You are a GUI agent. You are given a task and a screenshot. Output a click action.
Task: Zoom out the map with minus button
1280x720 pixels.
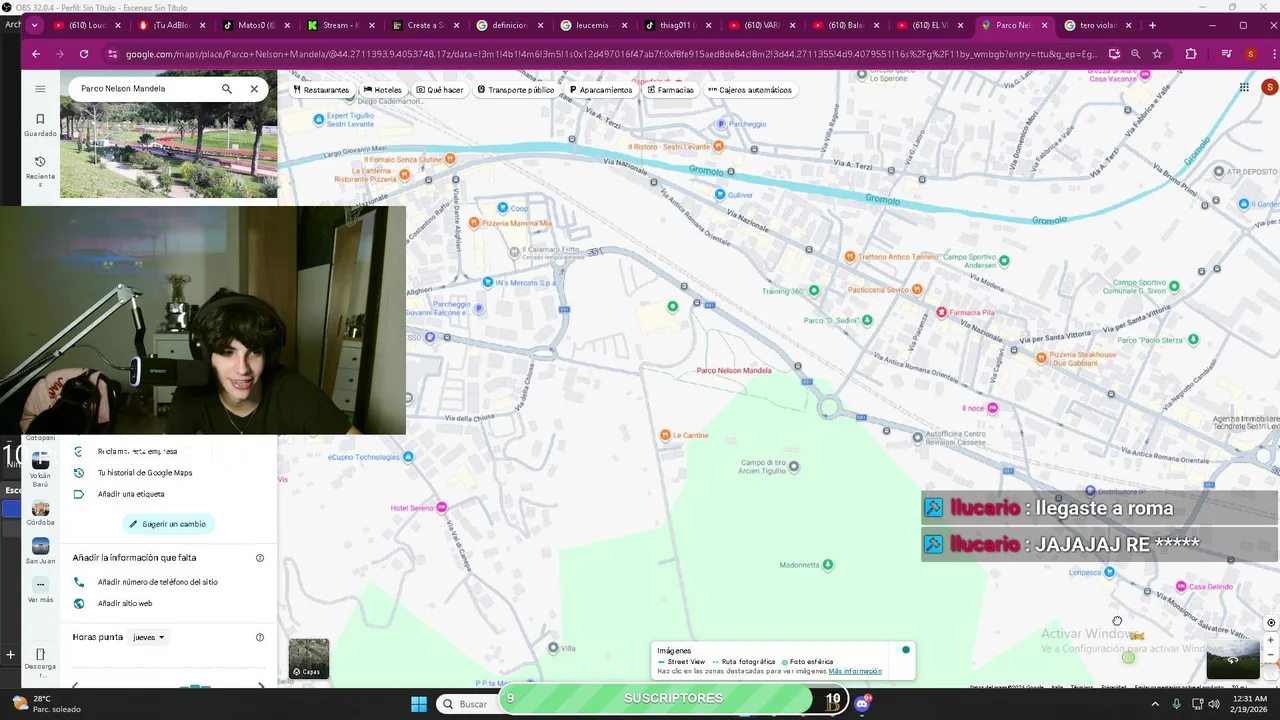click(x=1271, y=655)
